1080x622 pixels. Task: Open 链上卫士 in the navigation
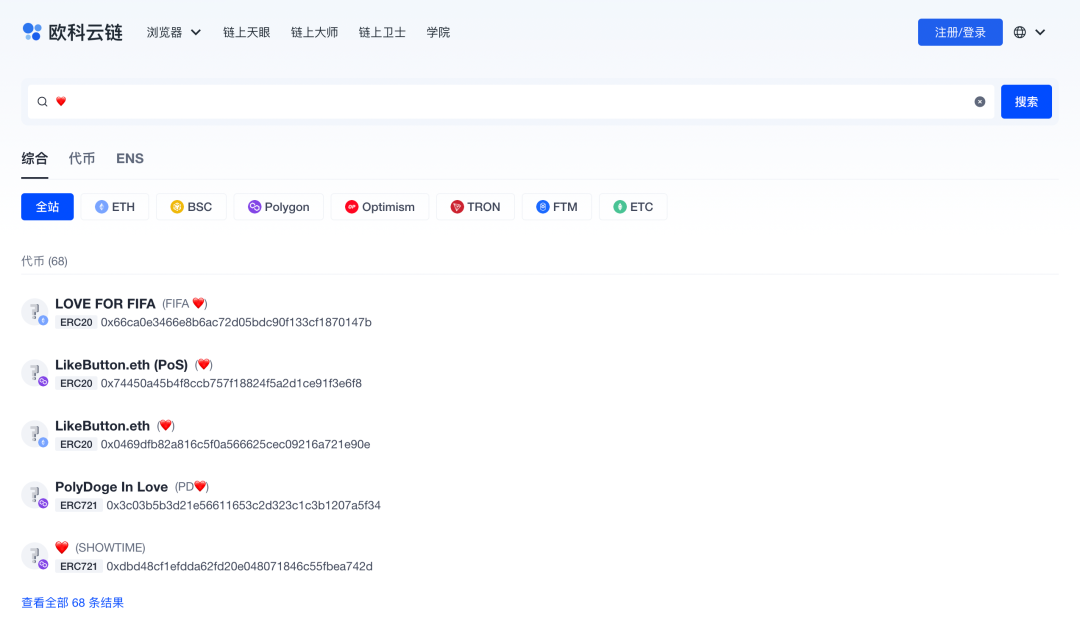point(382,32)
